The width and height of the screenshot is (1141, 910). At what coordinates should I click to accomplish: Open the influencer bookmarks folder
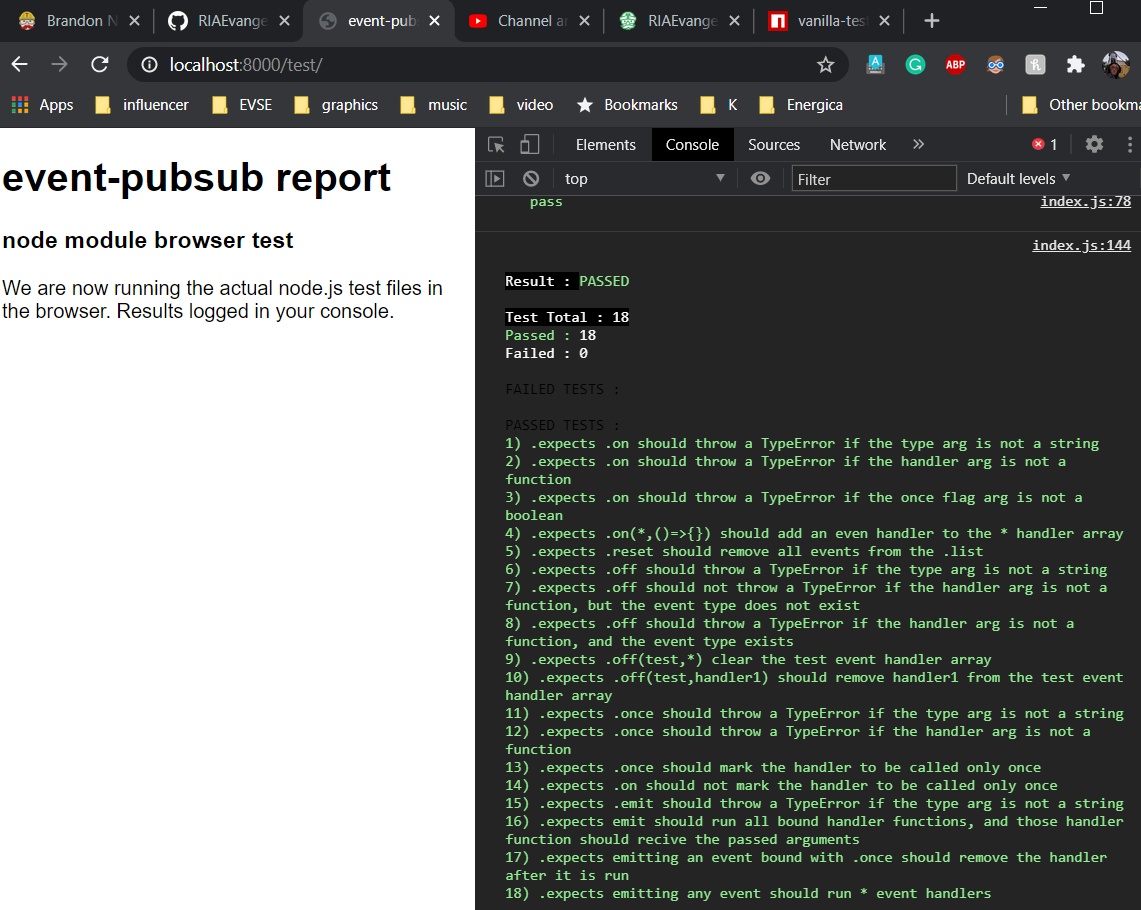[x=143, y=105]
